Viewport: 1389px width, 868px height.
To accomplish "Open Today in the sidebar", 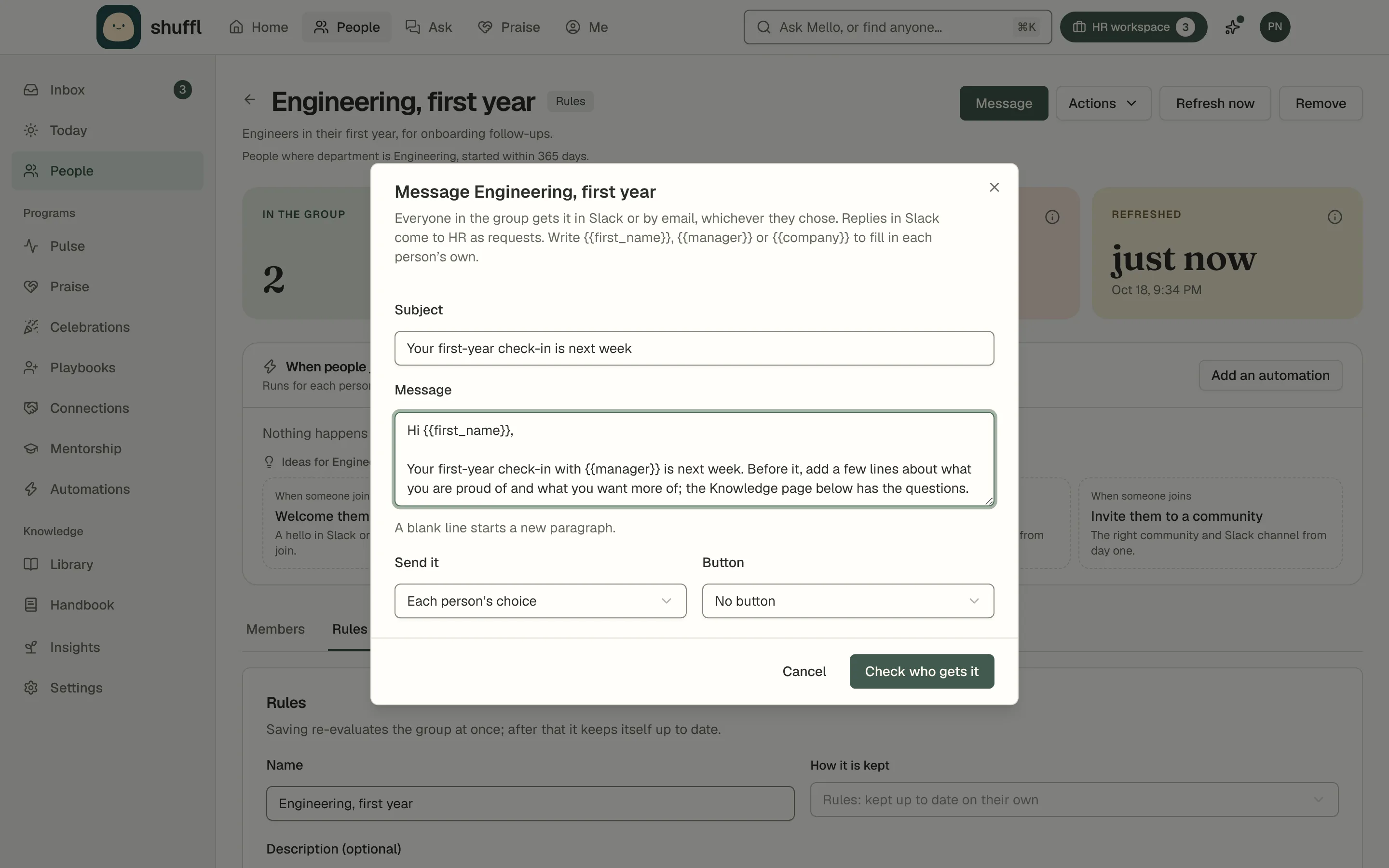I will click(x=108, y=130).
